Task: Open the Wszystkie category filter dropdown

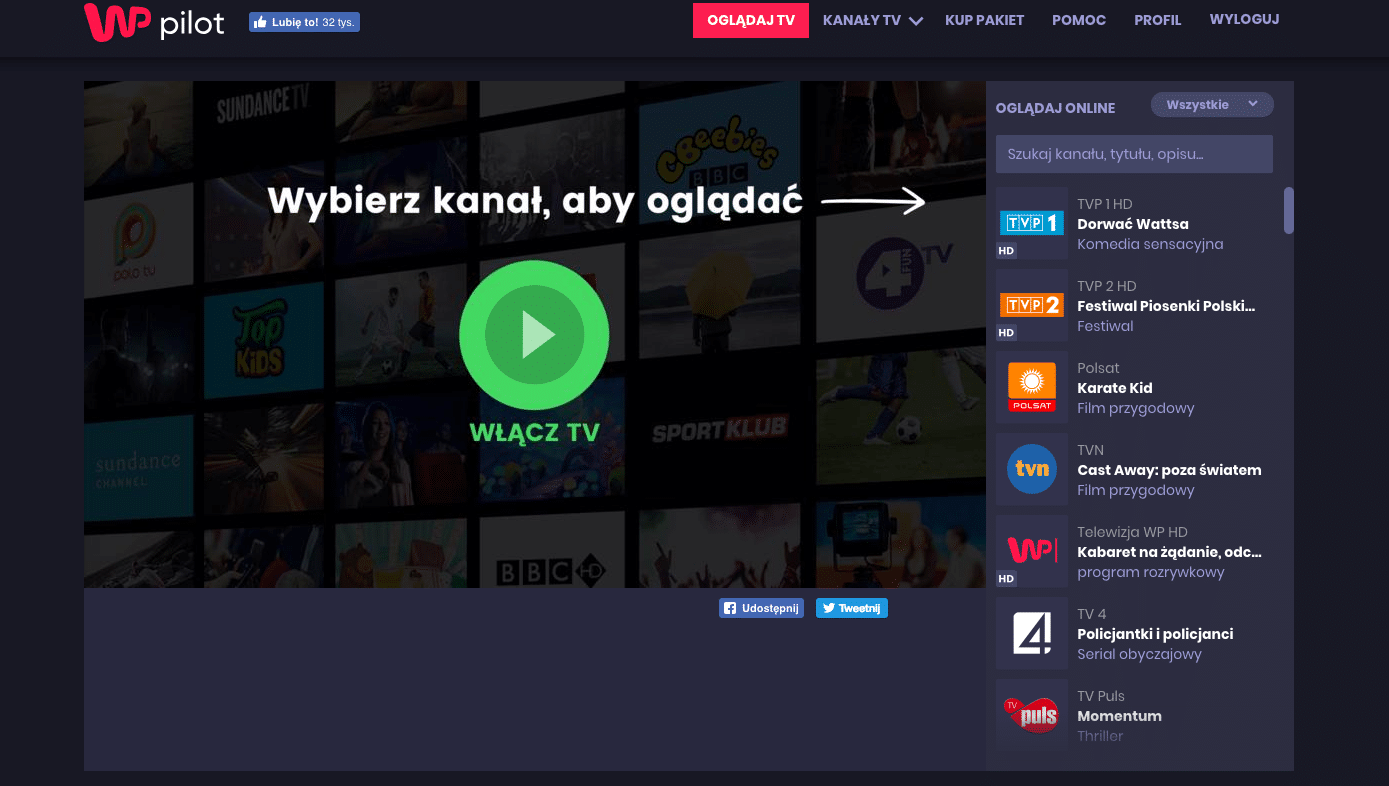Action: click(x=1212, y=105)
